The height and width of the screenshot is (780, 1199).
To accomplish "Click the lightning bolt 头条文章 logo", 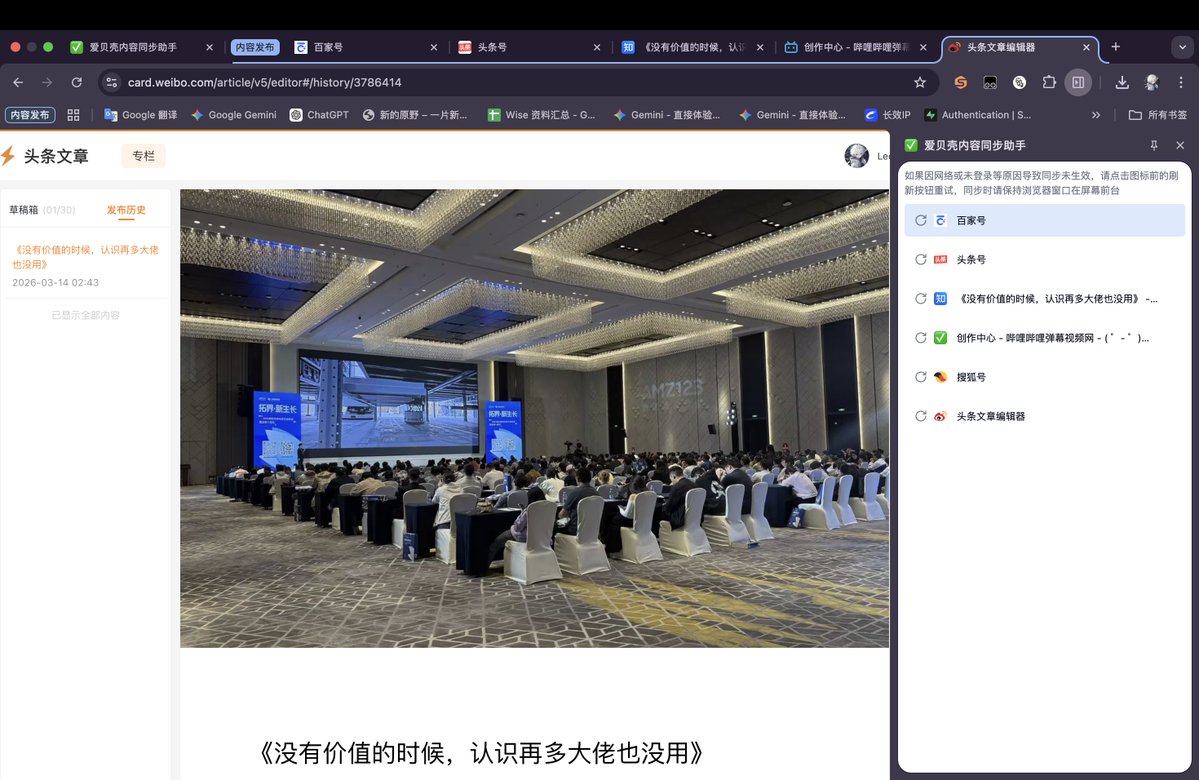I will point(14,155).
